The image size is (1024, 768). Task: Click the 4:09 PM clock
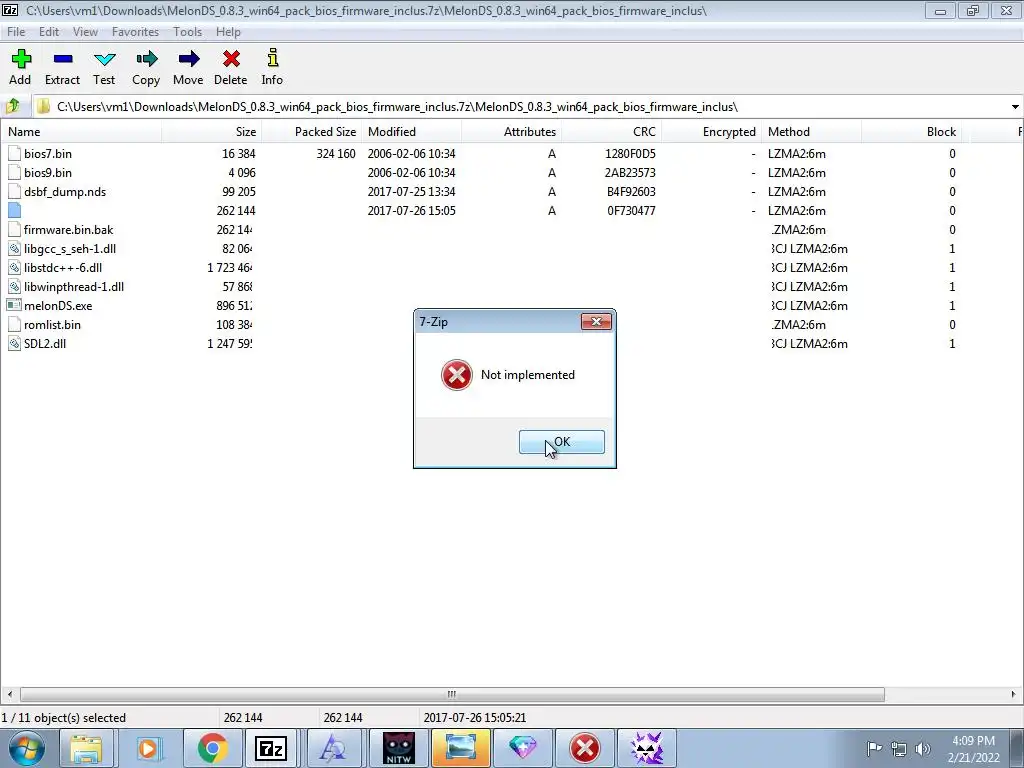[x=973, y=741]
